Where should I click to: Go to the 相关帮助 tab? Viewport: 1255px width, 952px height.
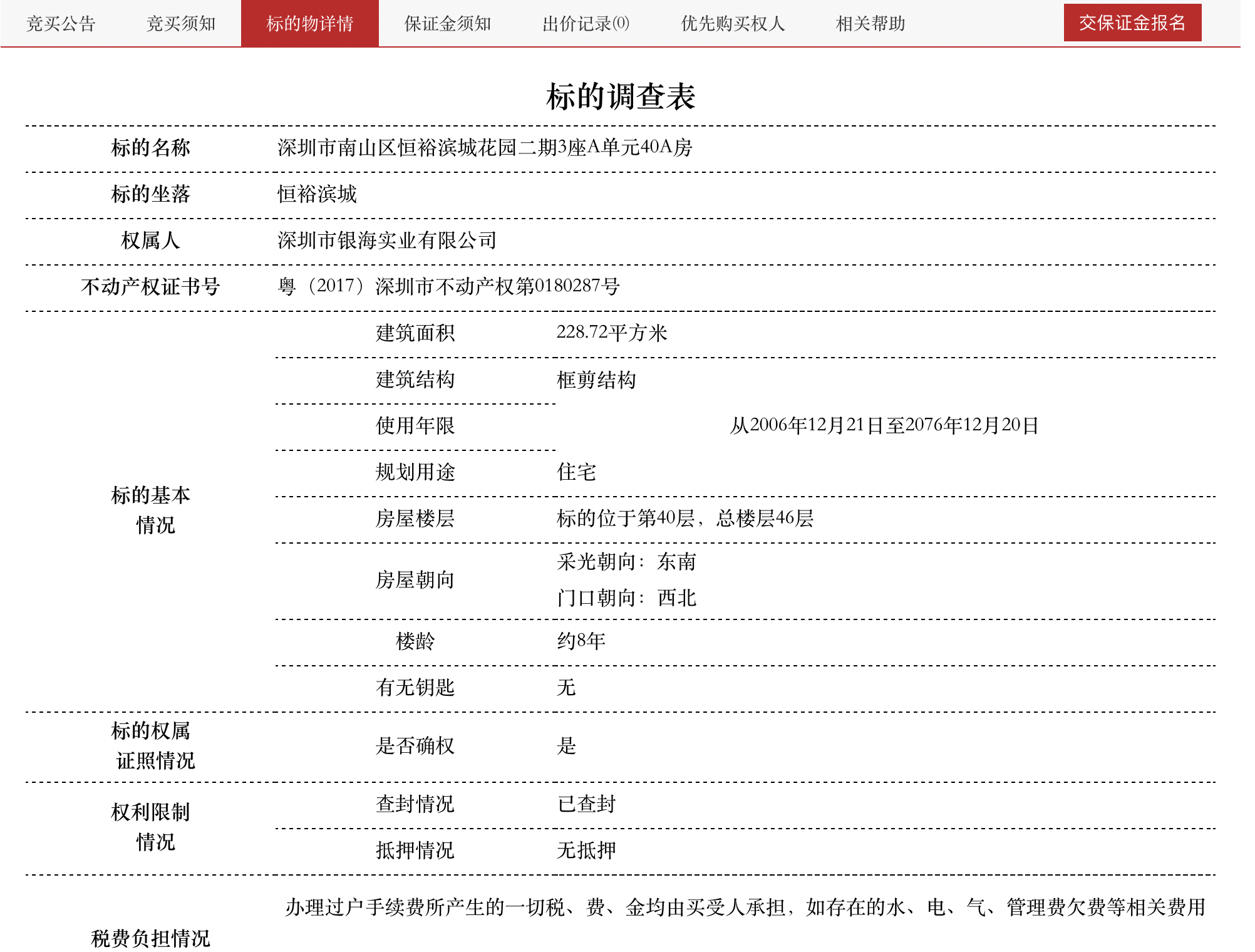click(x=870, y=24)
